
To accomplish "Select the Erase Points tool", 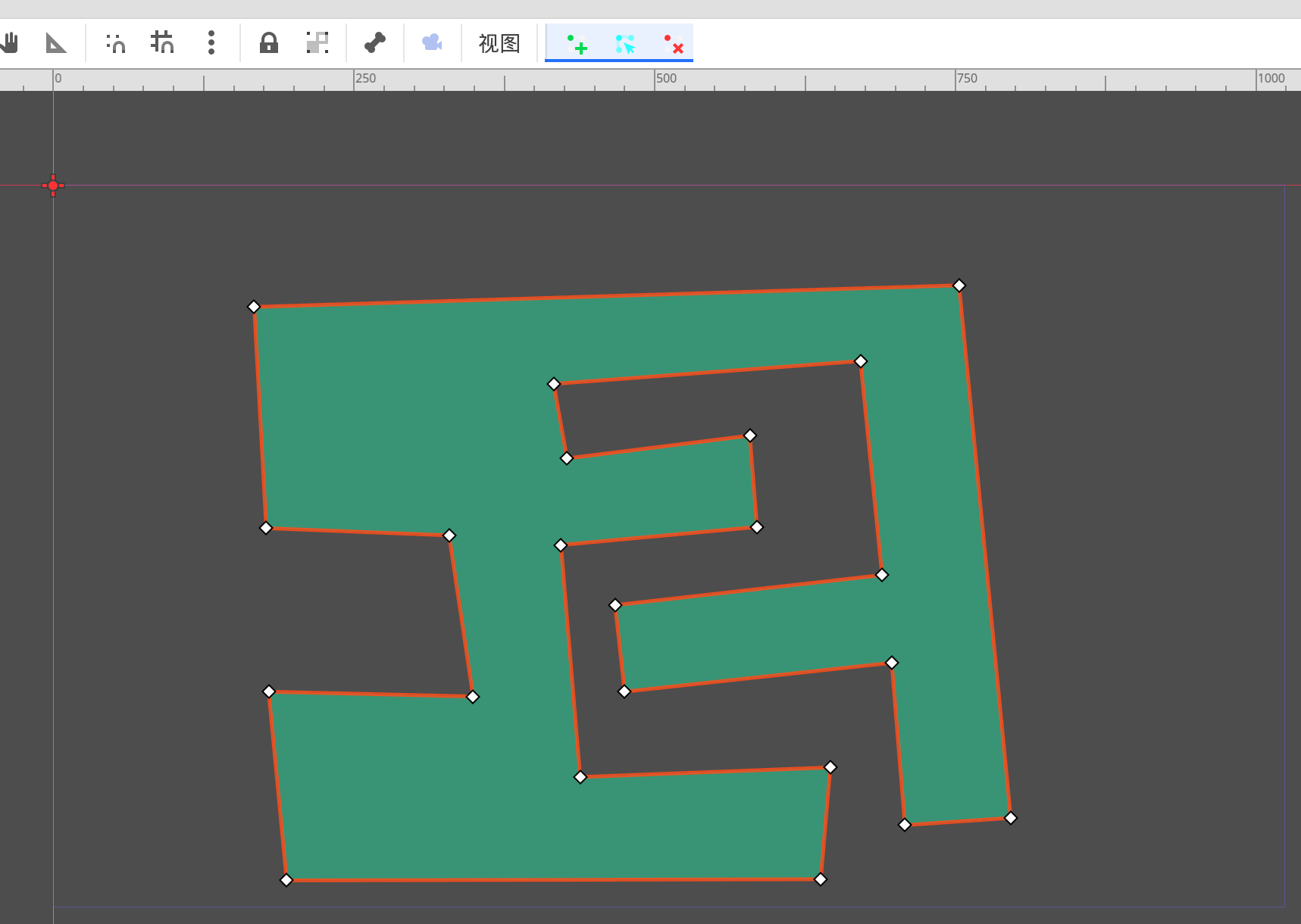I will point(674,43).
